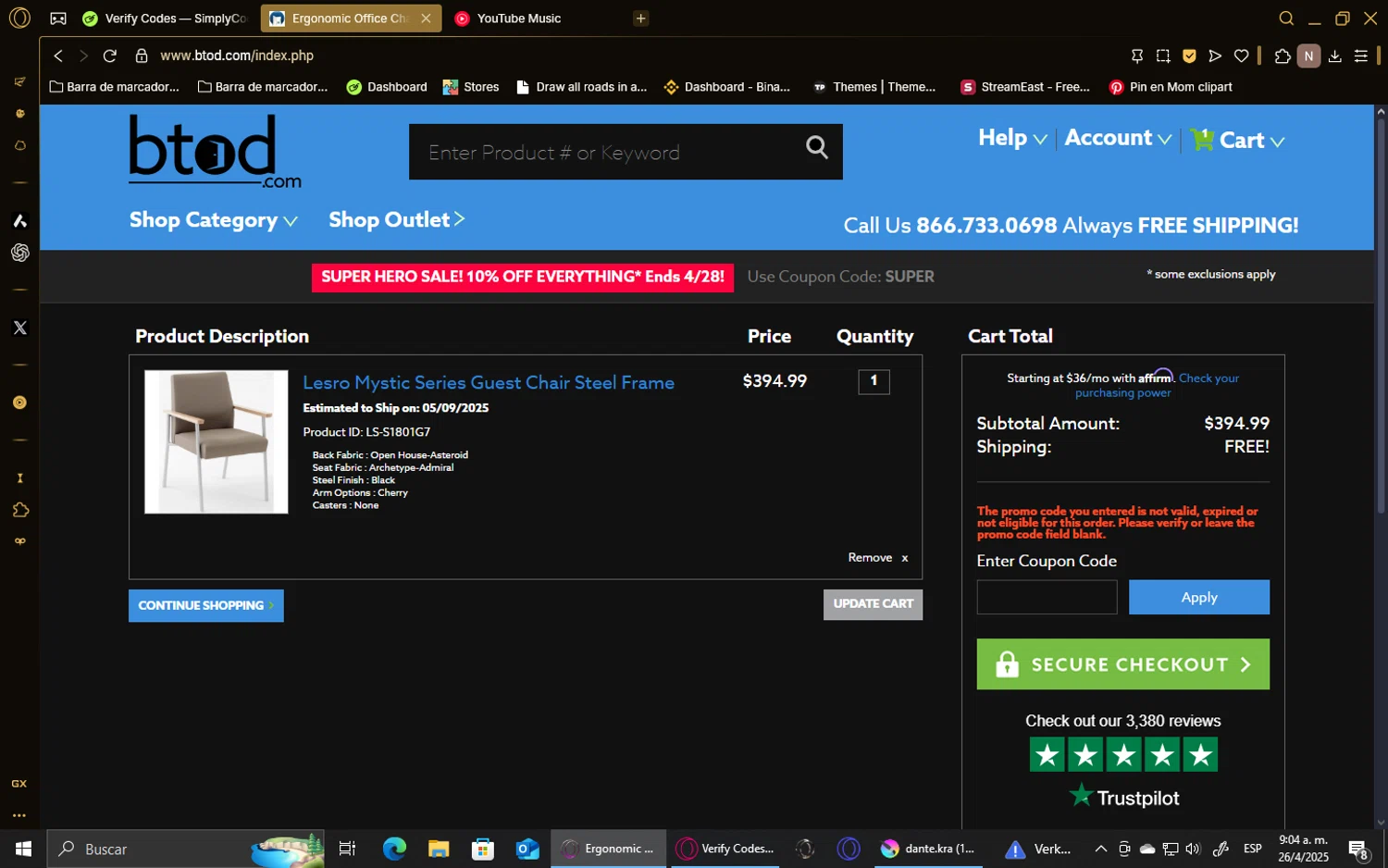Open the Themes bookmark
The width and height of the screenshot is (1388, 868).
coord(874,87)
